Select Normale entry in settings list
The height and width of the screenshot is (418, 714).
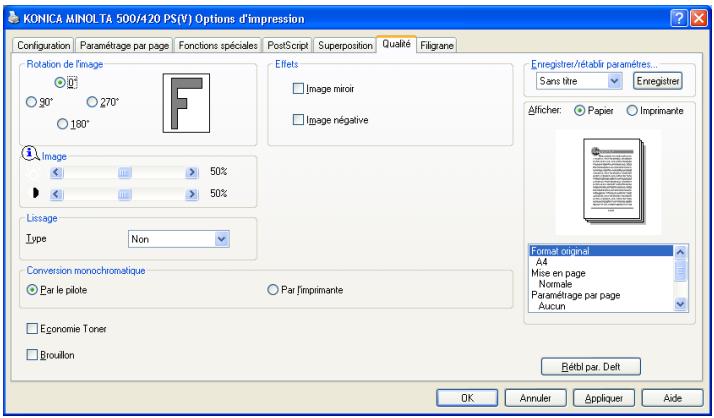coord(601,284)
